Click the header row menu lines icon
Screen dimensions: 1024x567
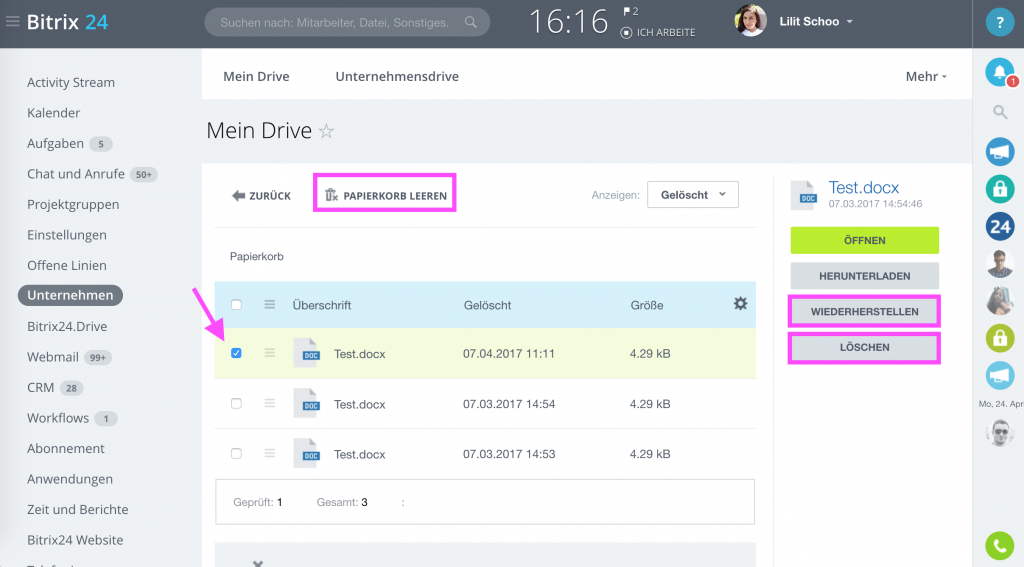[x=270, y=304]
